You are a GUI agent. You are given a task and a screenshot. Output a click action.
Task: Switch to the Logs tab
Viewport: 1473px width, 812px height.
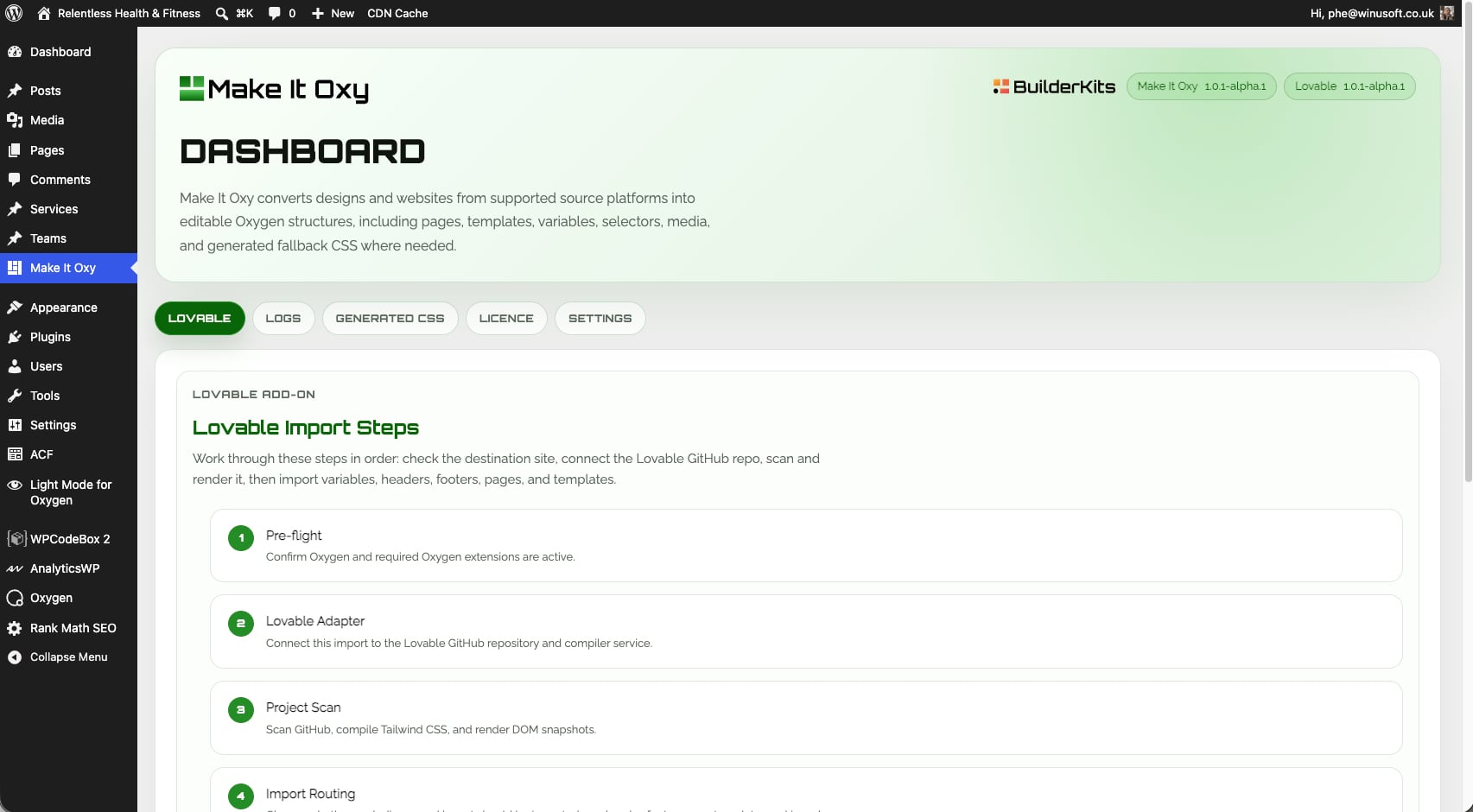pyautogui.click(x=283, y=318)
